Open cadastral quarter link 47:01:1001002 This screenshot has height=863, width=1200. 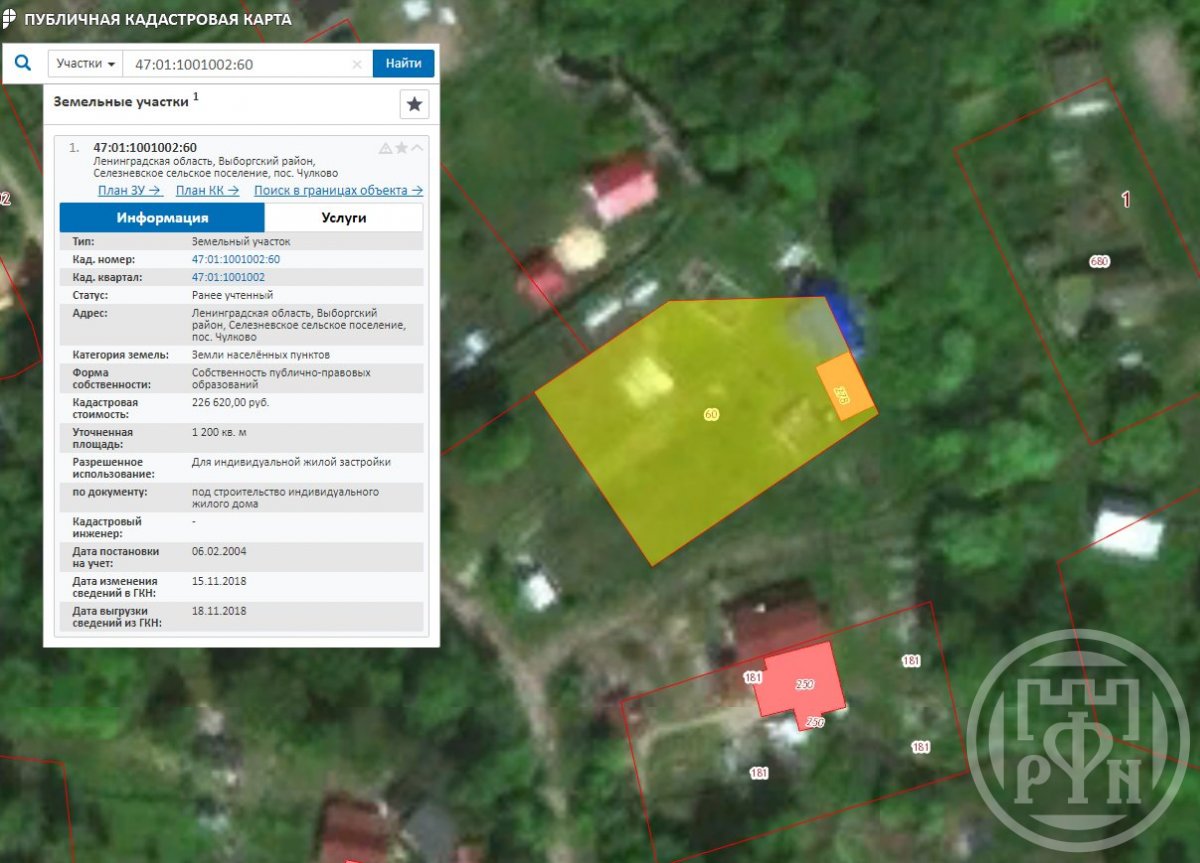pyautogui.click(x=228, y=277)
